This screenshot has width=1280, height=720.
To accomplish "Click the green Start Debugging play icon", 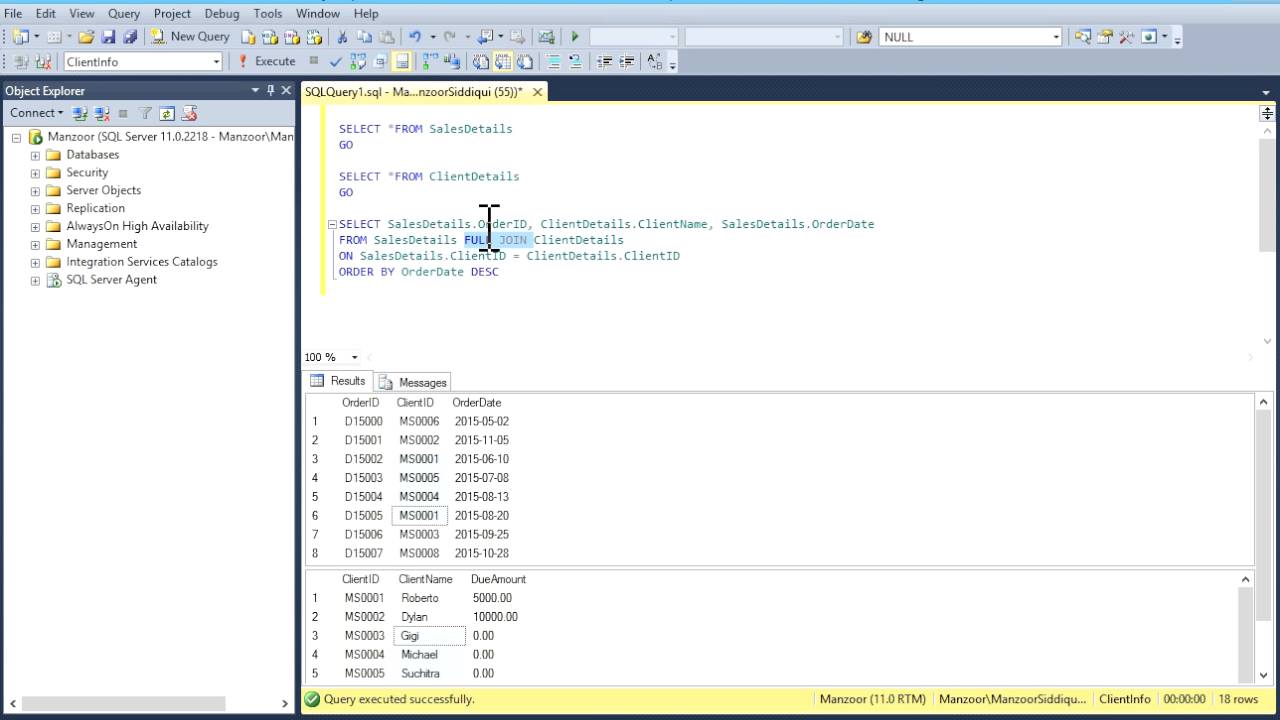I will point(575,37).
